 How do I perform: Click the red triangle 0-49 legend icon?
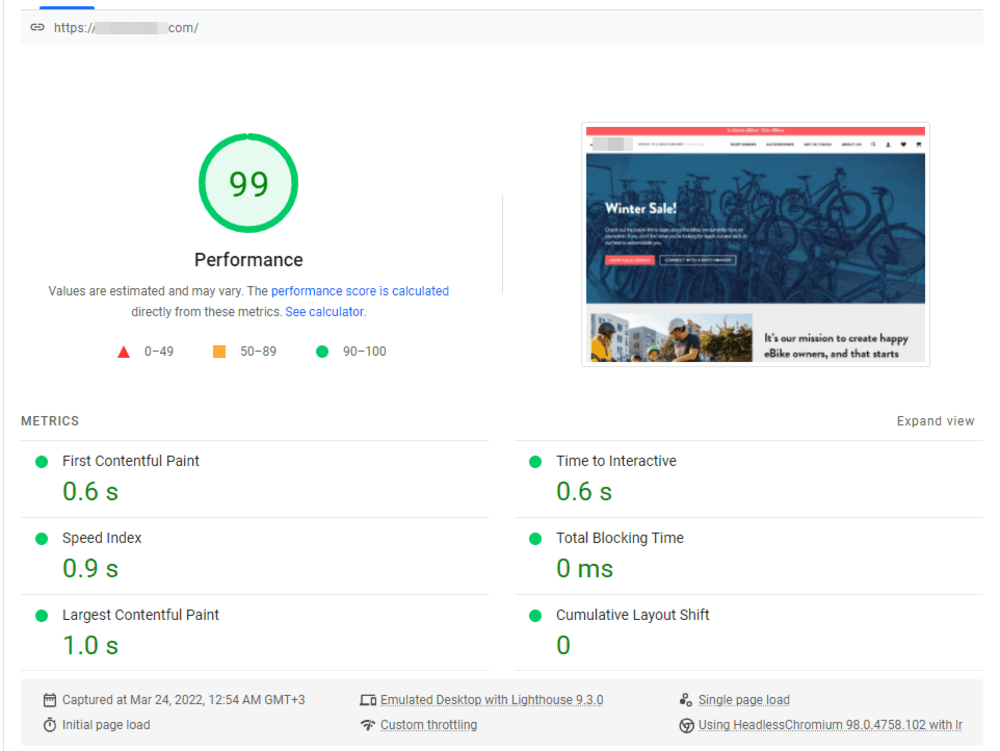pyautogui.click(x=123, y=351)
